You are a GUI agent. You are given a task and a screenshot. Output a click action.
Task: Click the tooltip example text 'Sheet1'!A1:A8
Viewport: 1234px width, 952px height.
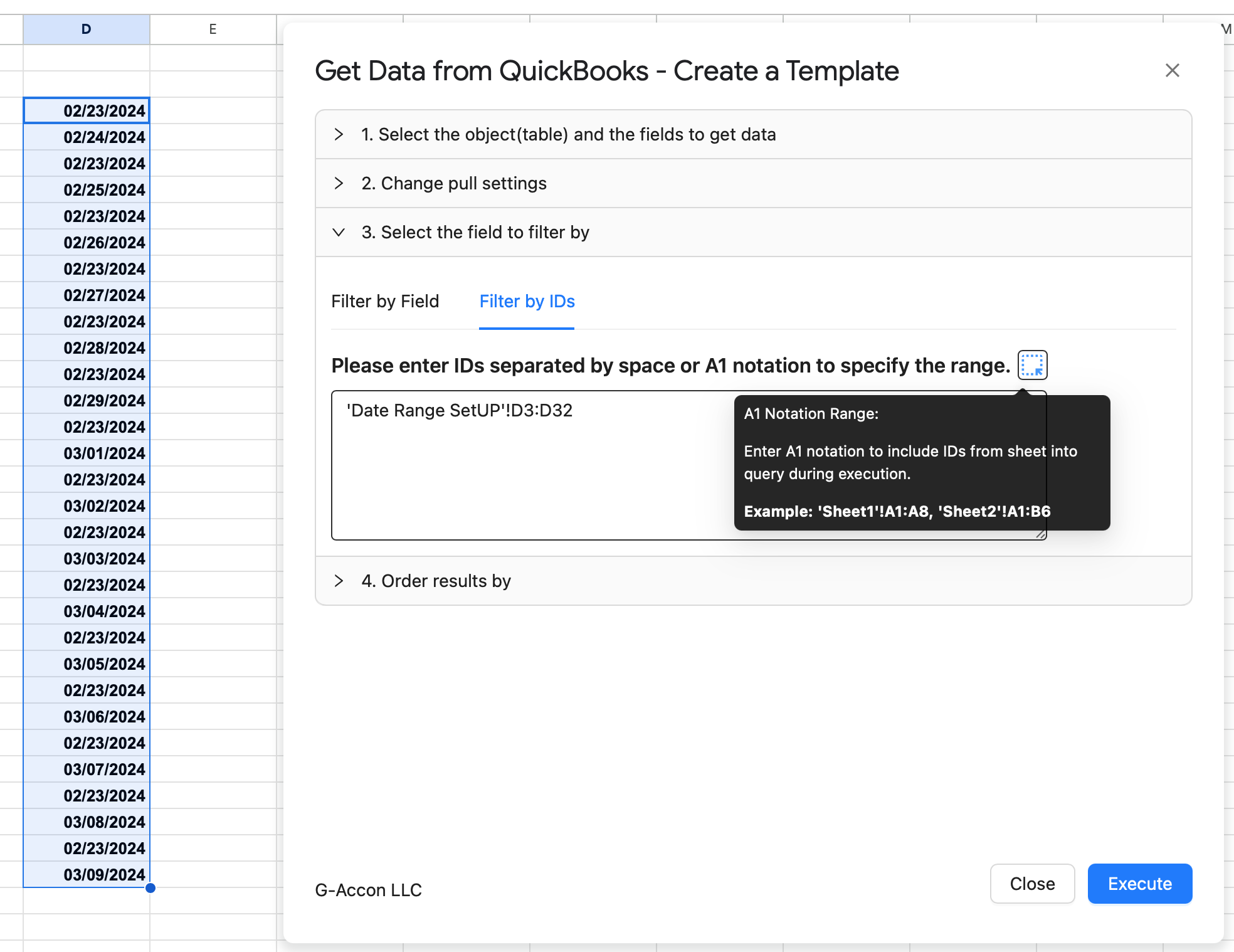coord(875,511)
